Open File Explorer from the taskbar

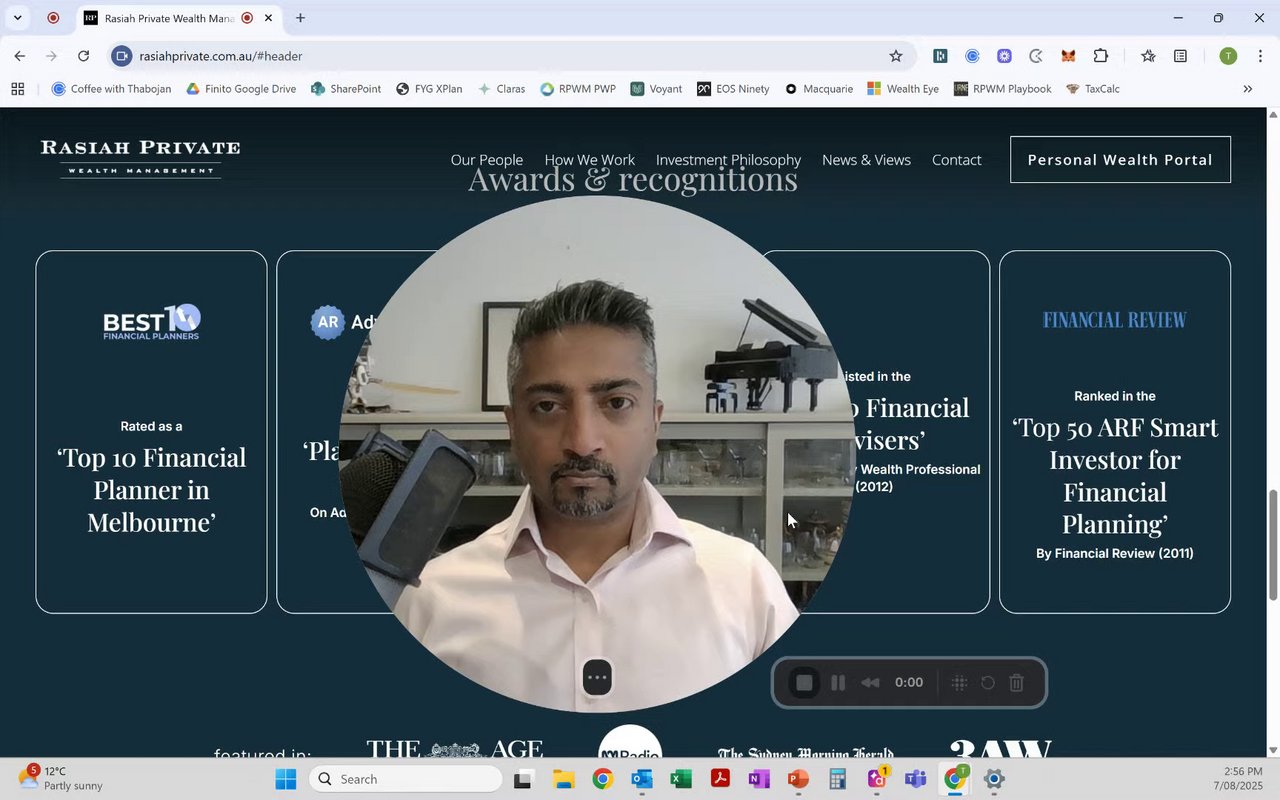tap(564, 779)
